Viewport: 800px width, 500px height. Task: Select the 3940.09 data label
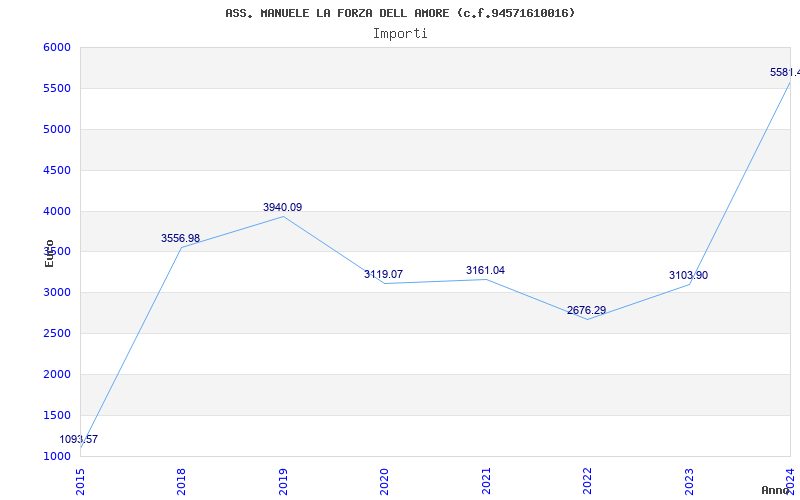click(x=283, y=207)
